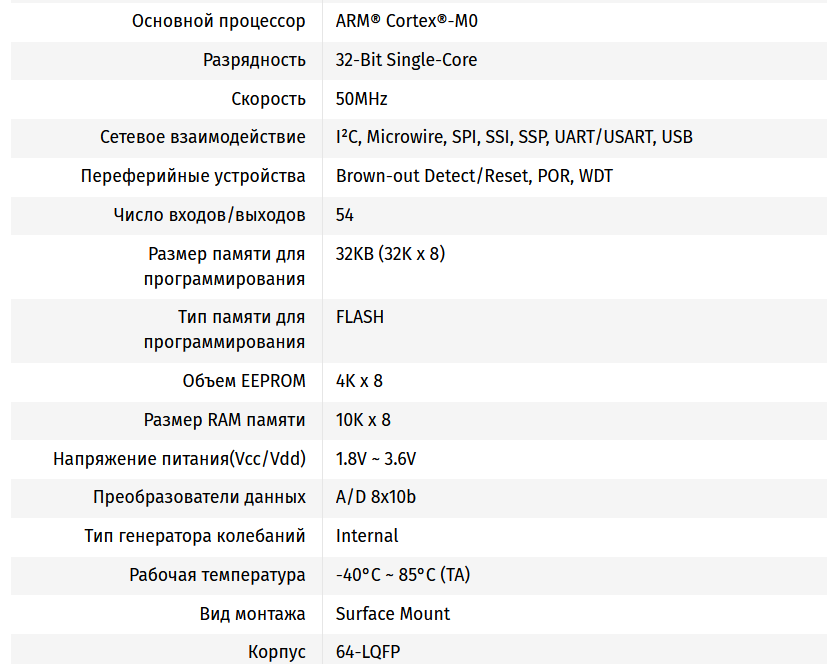The image size is (827, 664).
Task: Click the "A/D 8x10b" converter value
Action: click(376, 497)
